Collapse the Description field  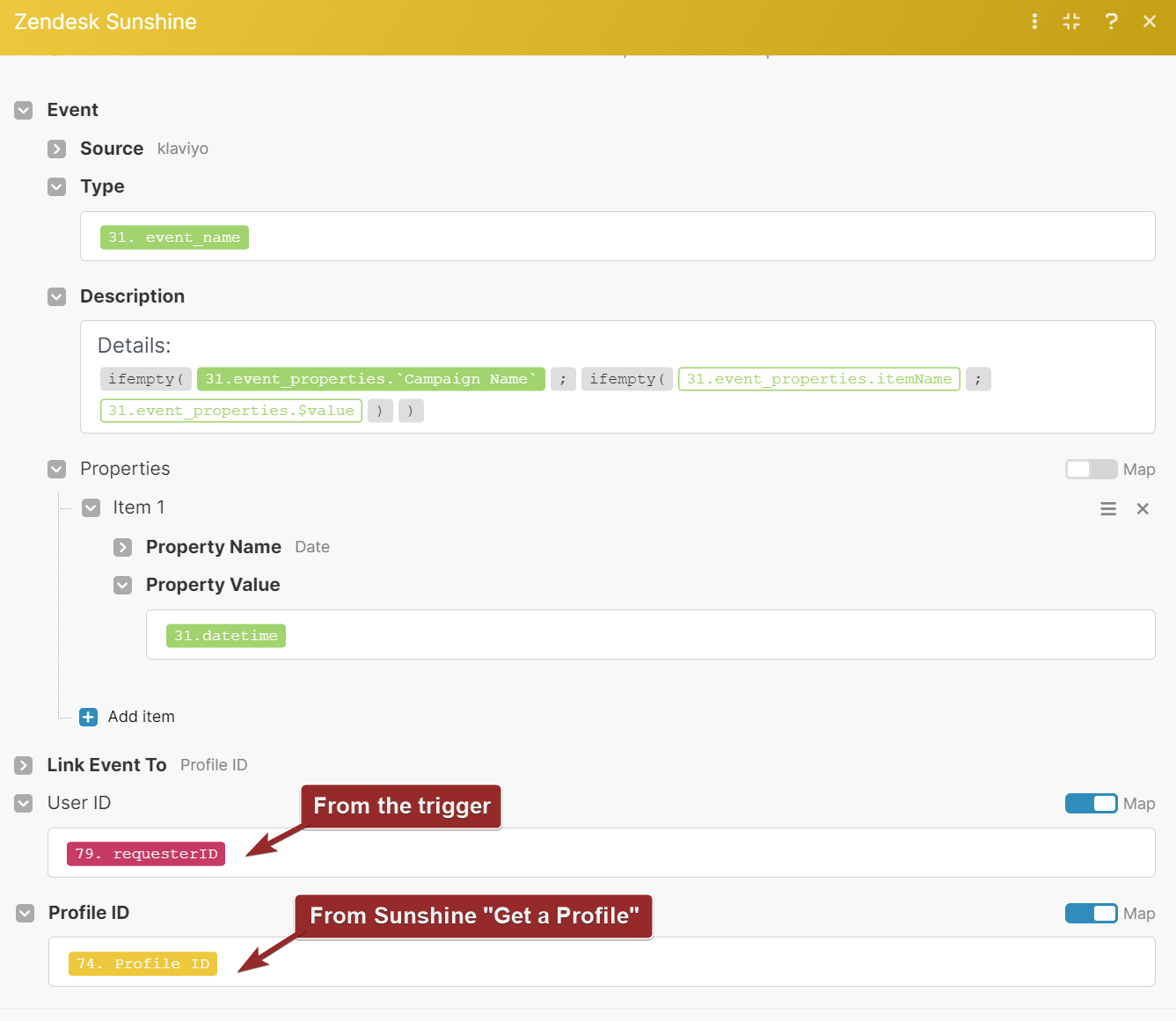click(x=57, y=296)
